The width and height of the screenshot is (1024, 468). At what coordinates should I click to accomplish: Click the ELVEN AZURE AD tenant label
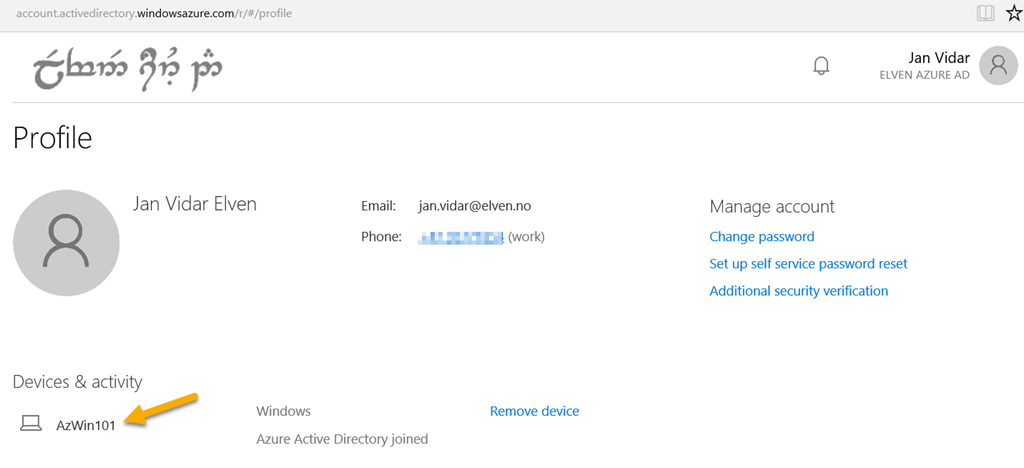tap(925, 75)
